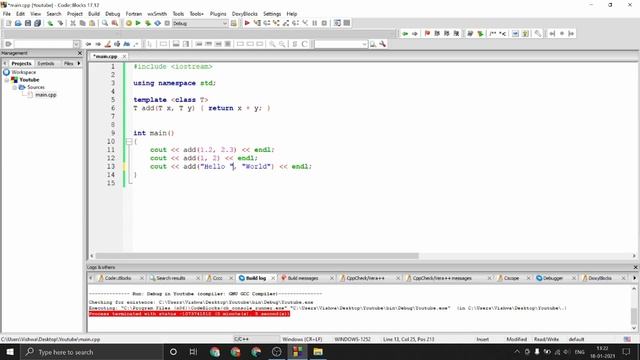Click the Run to cursor debugger icon
640x360 pixels.
pyautogui.click(x=257, y=23)
